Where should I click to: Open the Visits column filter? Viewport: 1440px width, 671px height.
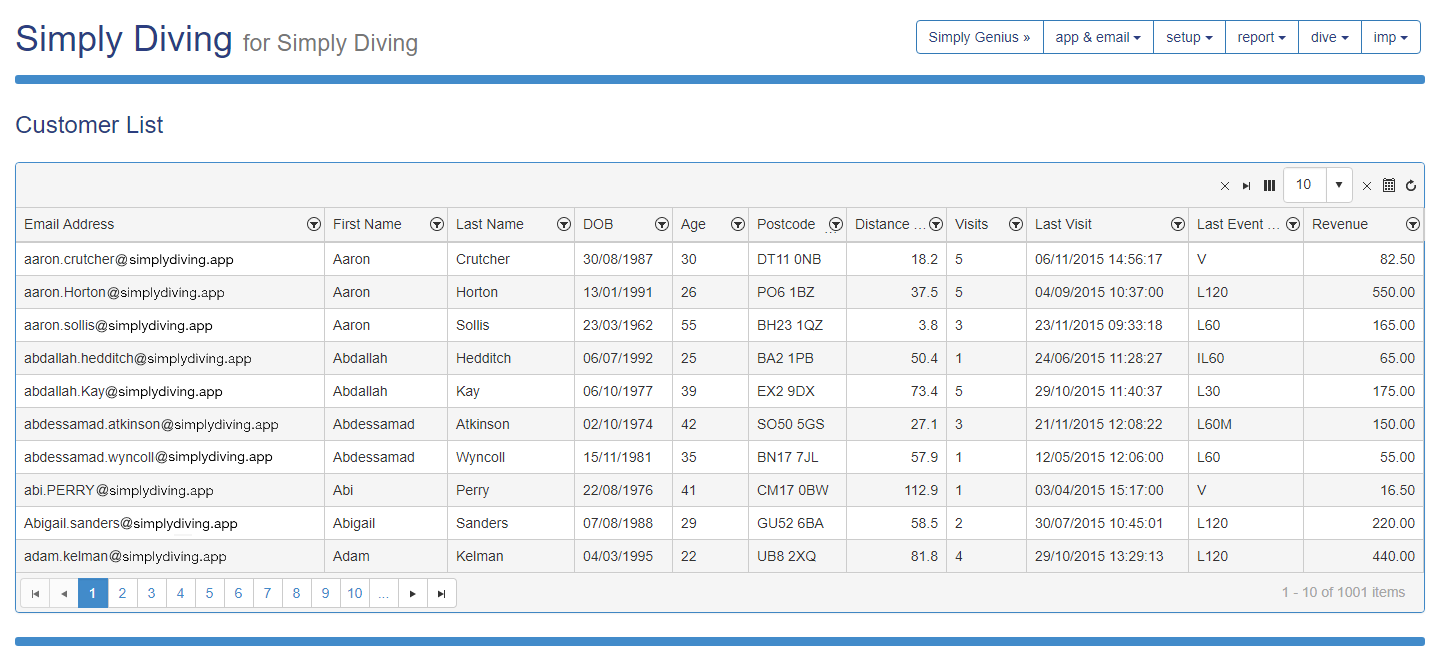[1015, 225]
